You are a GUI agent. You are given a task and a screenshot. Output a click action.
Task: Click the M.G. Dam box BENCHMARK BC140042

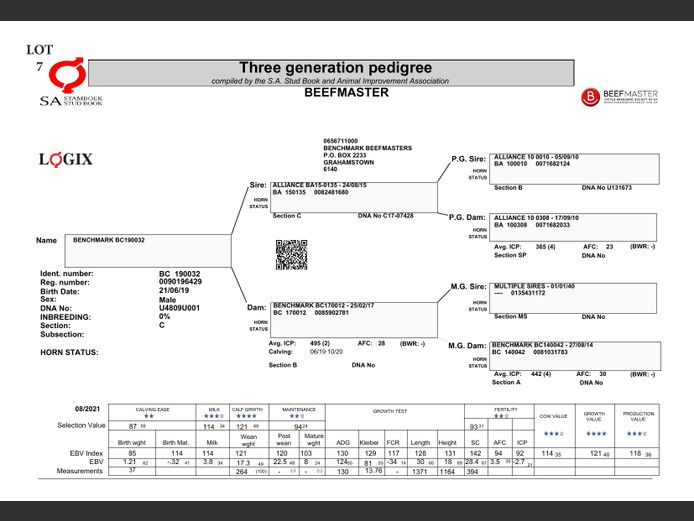click(x=576, y=355)
